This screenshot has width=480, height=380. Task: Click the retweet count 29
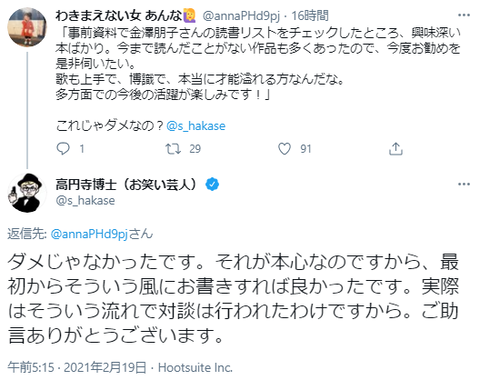point(195,149)
